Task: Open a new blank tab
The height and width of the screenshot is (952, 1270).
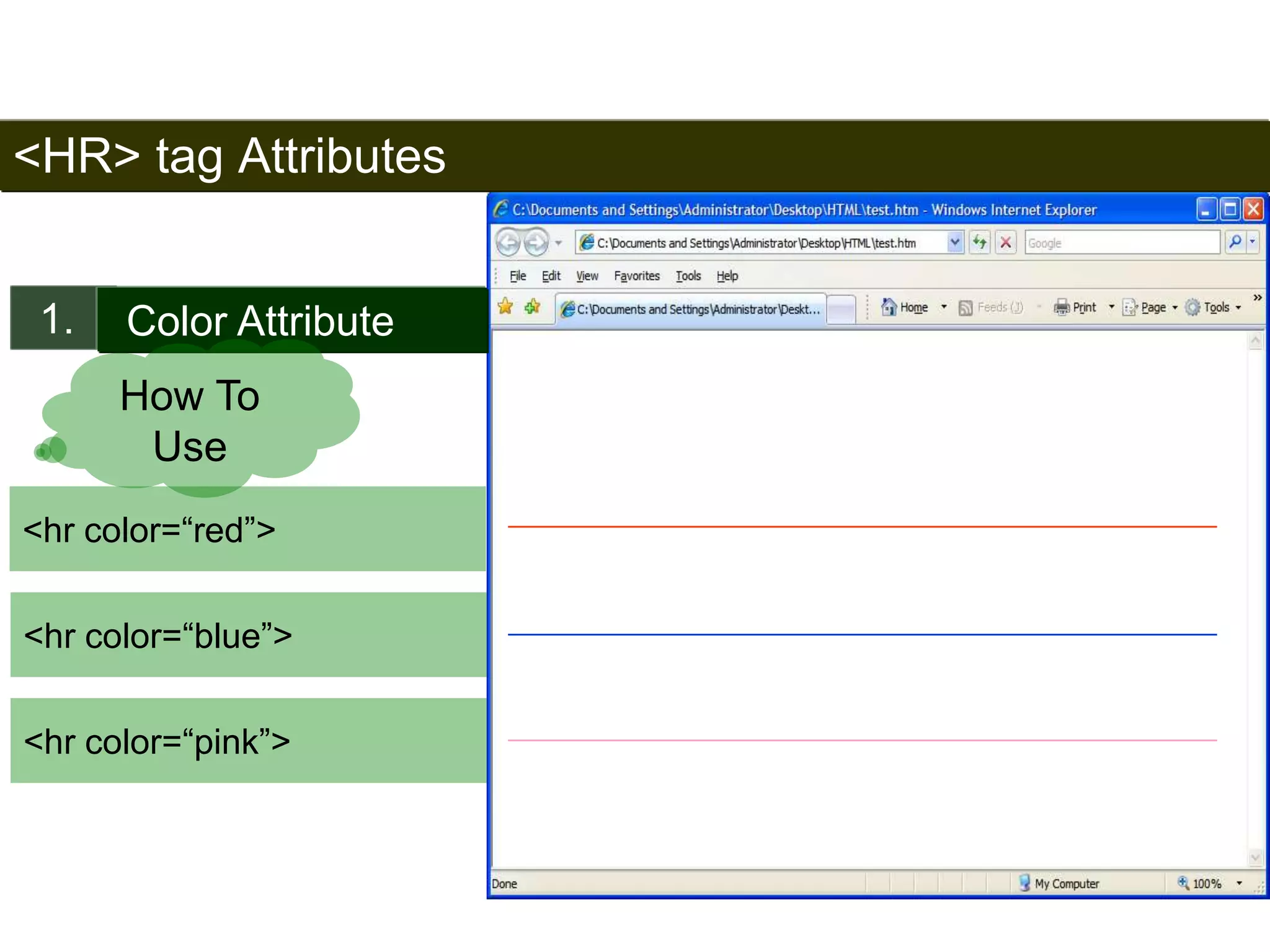Action: coord(841,309)
